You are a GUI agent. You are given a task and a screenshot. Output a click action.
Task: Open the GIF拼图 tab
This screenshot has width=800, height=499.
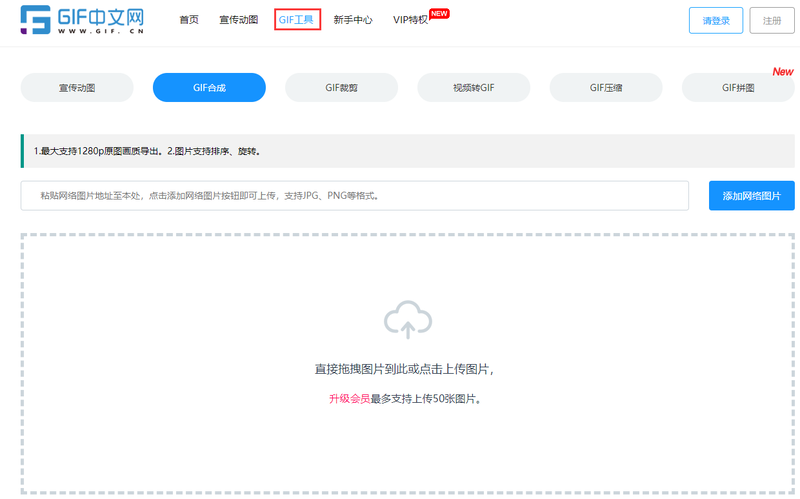738,88
